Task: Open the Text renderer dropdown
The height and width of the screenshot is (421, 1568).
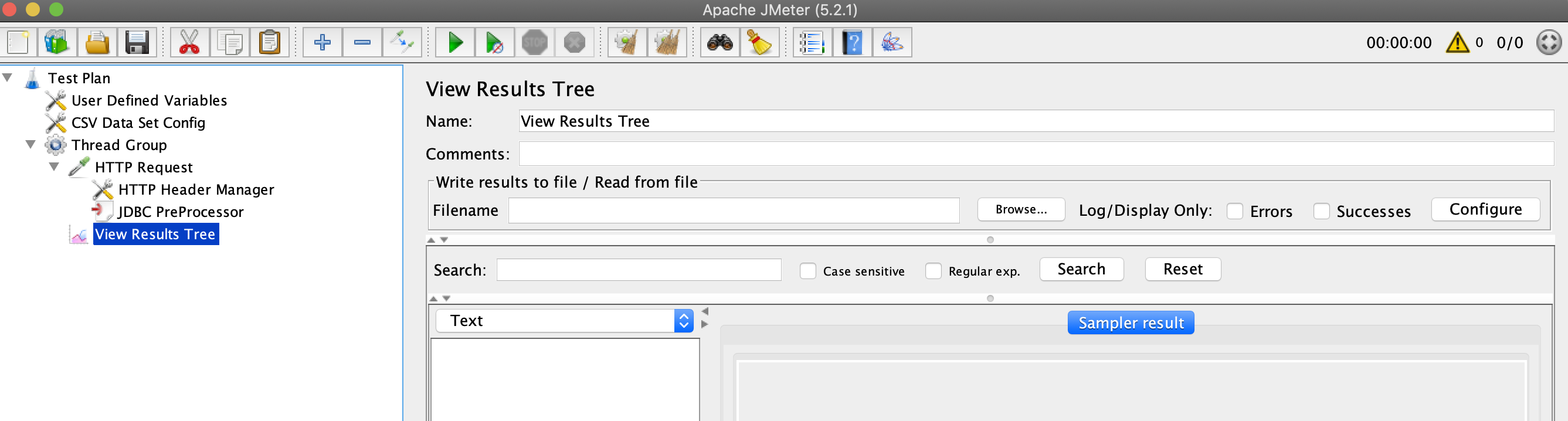Action: (564, 321)
